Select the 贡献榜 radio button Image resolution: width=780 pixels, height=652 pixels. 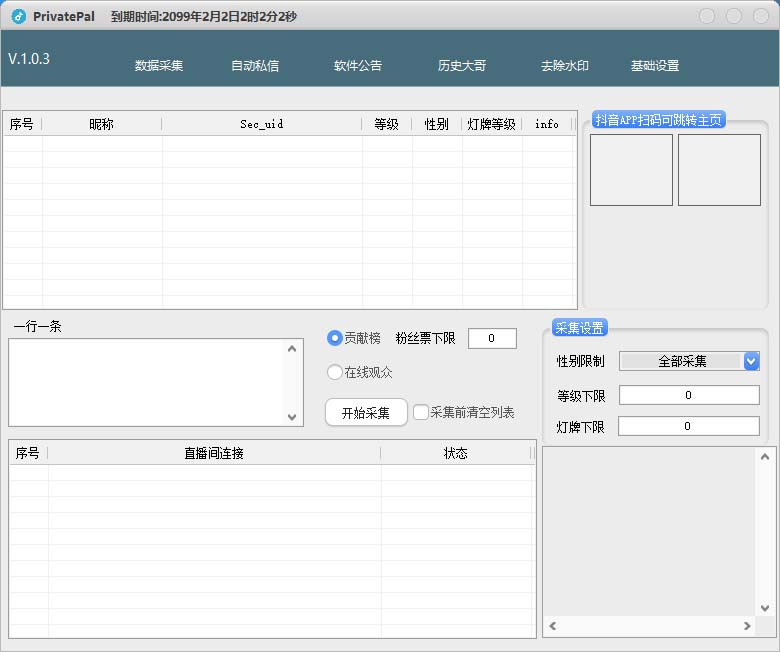click(335, 339)
